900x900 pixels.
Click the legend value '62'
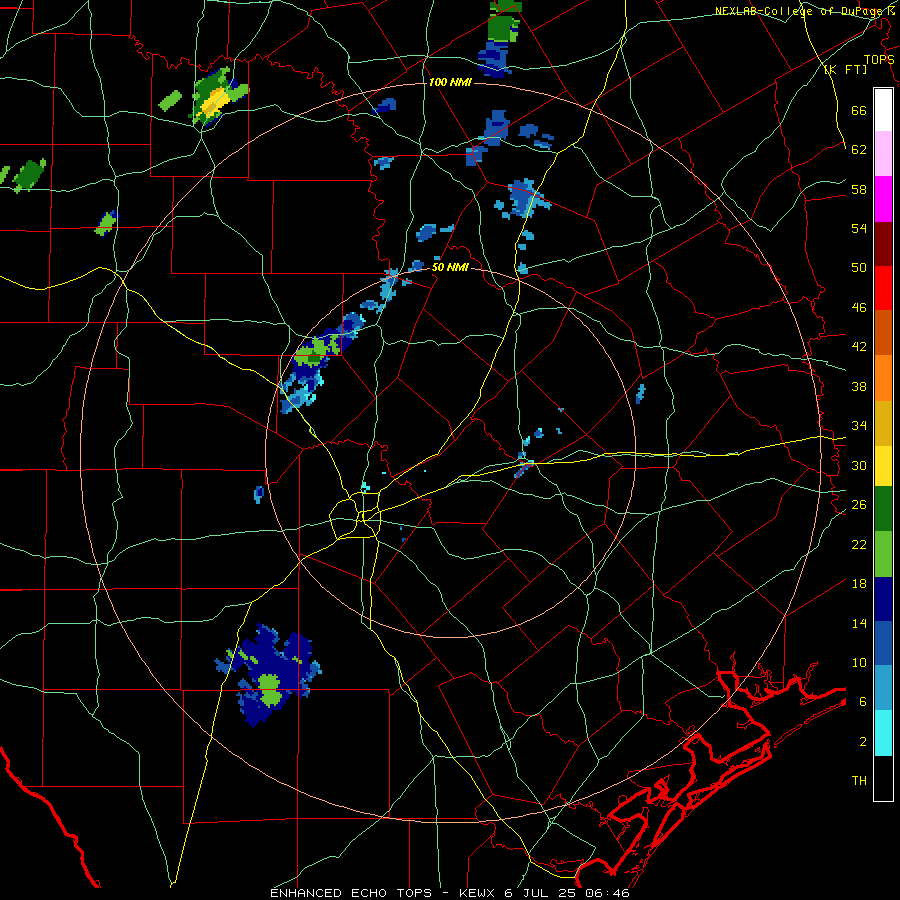click(859, 150)
